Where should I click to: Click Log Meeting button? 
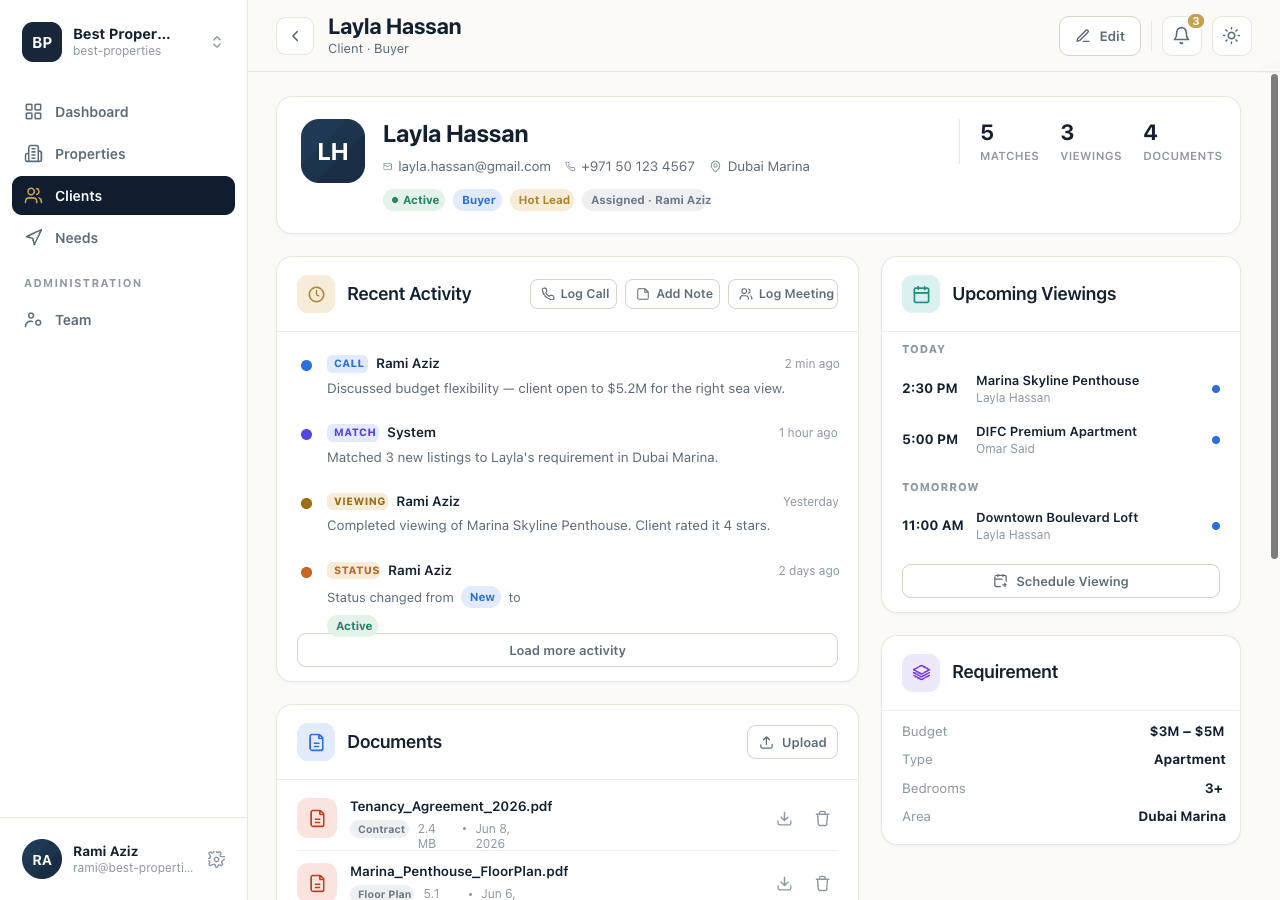(783, 294)
